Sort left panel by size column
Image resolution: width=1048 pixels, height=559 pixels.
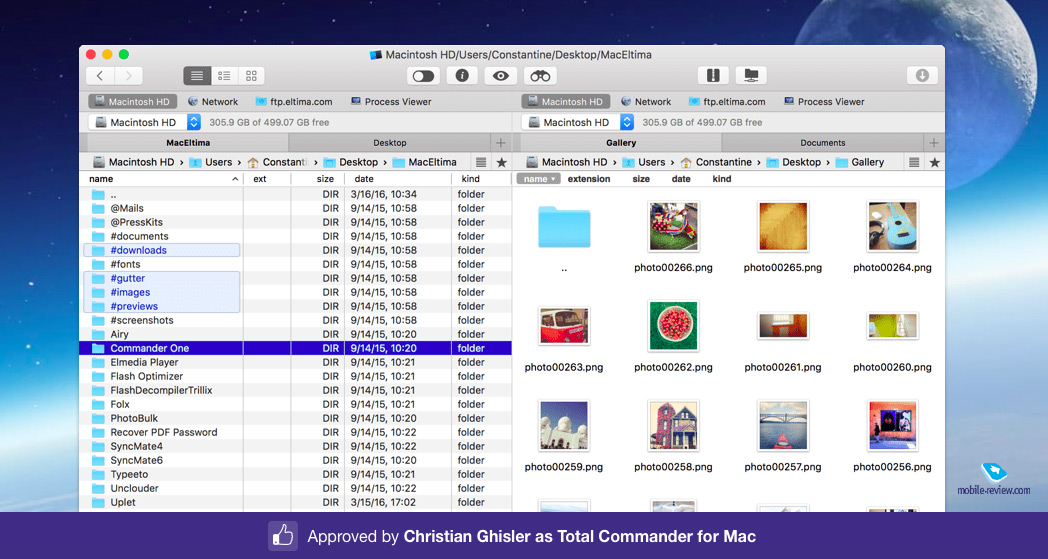(x=317, y=179)
